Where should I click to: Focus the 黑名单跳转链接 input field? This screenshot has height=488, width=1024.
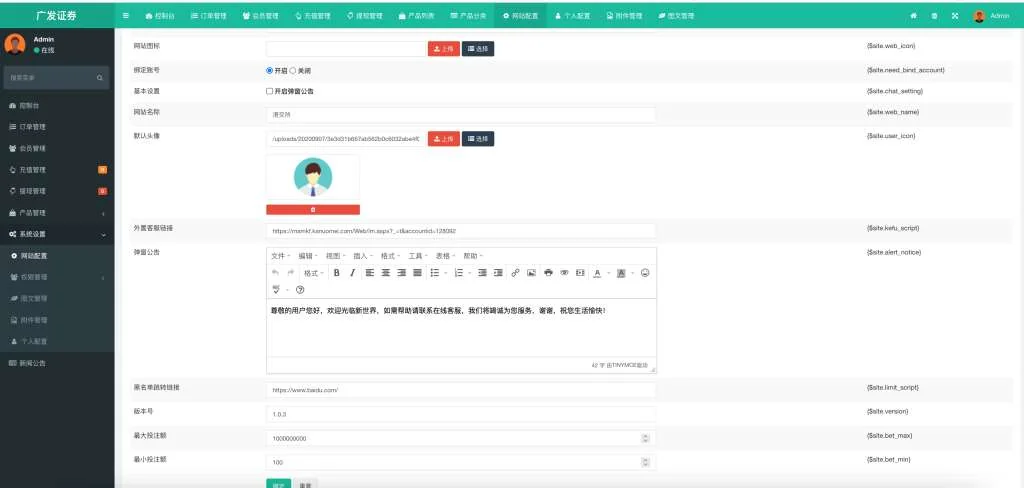coord(460,390)
